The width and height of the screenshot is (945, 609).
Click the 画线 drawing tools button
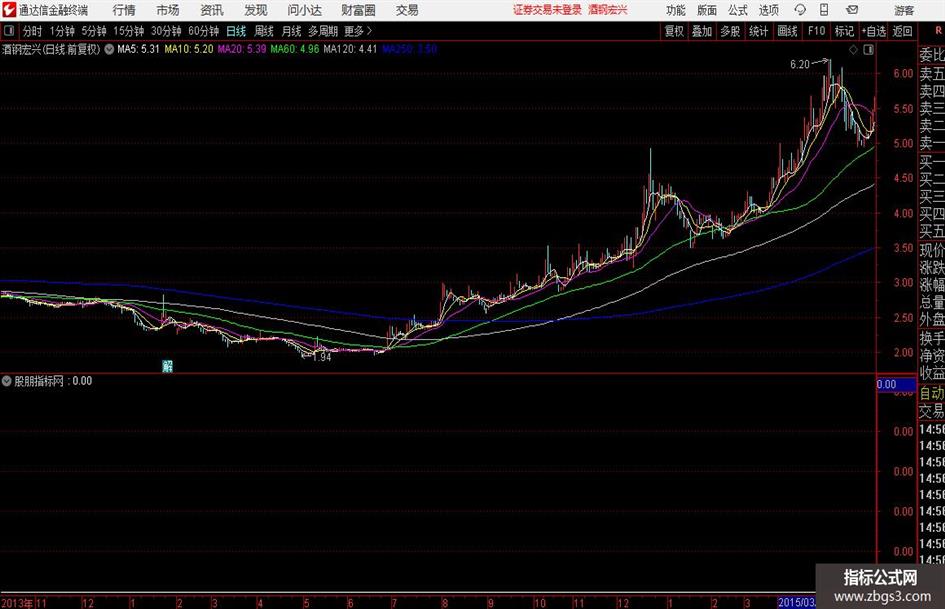(x=788, y=31)
